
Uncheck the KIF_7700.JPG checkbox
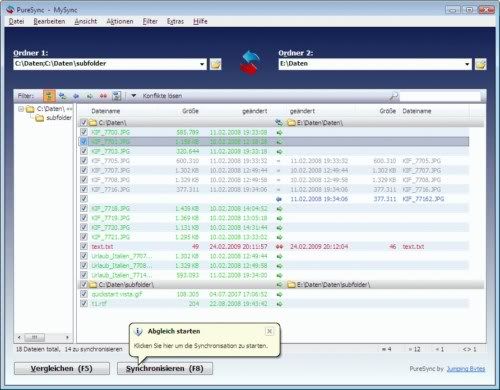pos(84,132)
